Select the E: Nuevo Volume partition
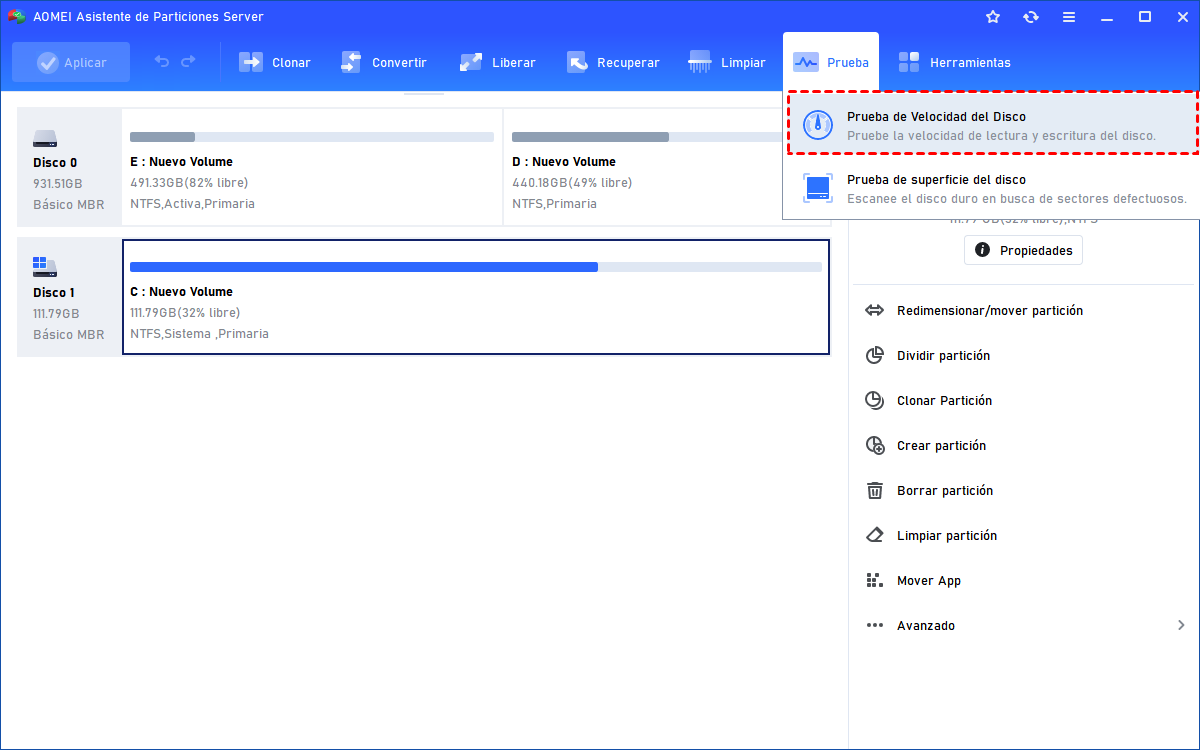 312,167
